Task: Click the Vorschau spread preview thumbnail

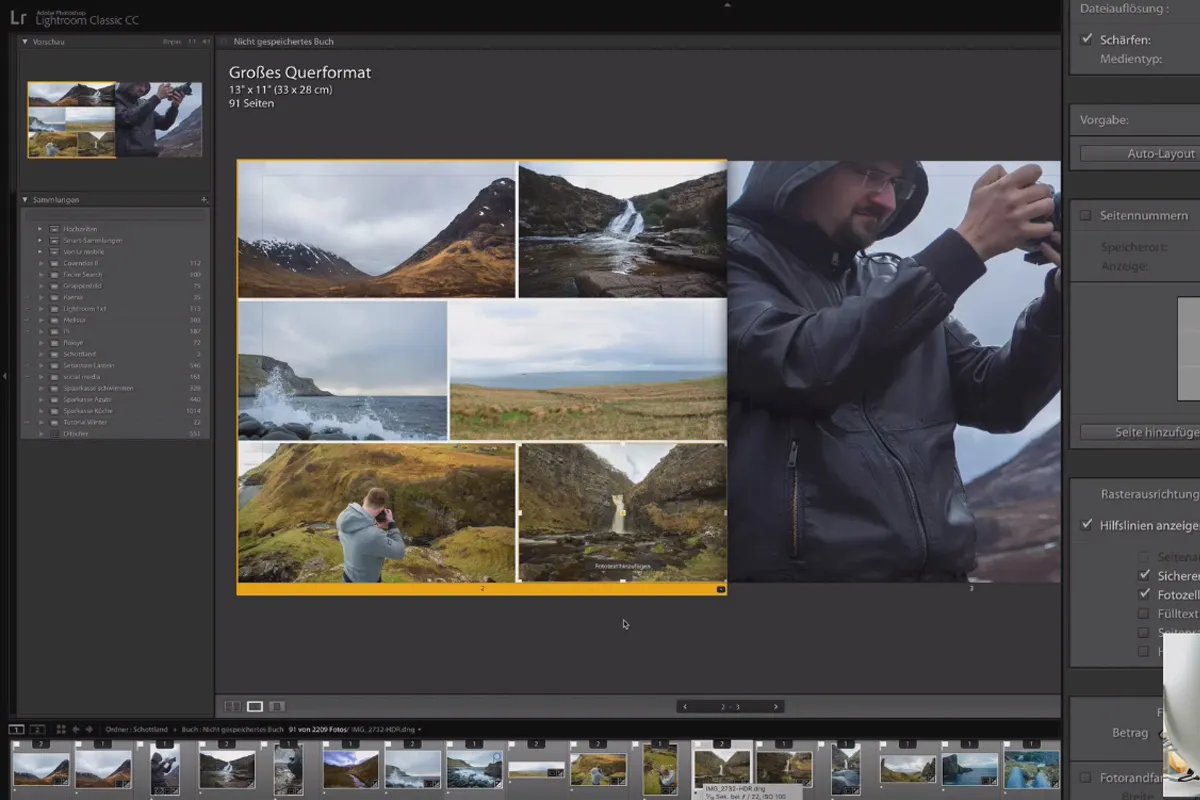Action: point(115,120)
